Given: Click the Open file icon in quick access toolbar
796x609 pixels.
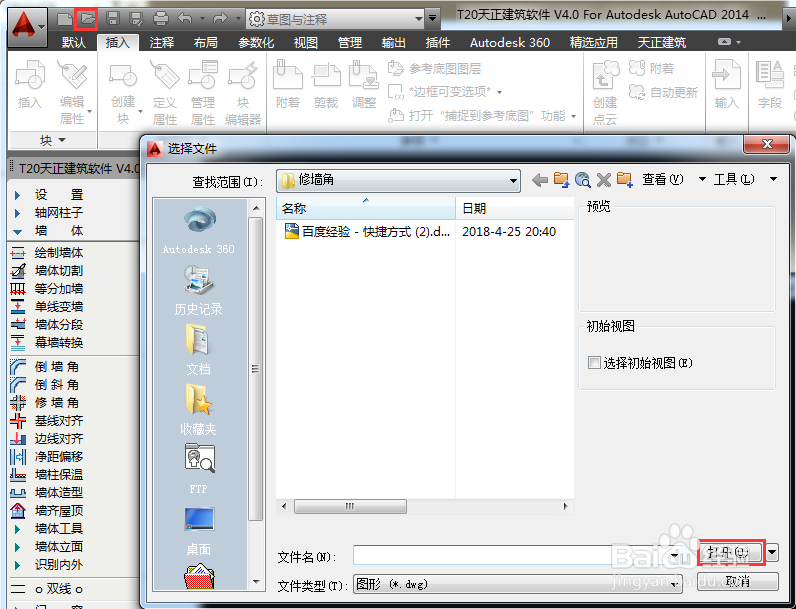Looking at the screenshot, I should click(86, 19).
